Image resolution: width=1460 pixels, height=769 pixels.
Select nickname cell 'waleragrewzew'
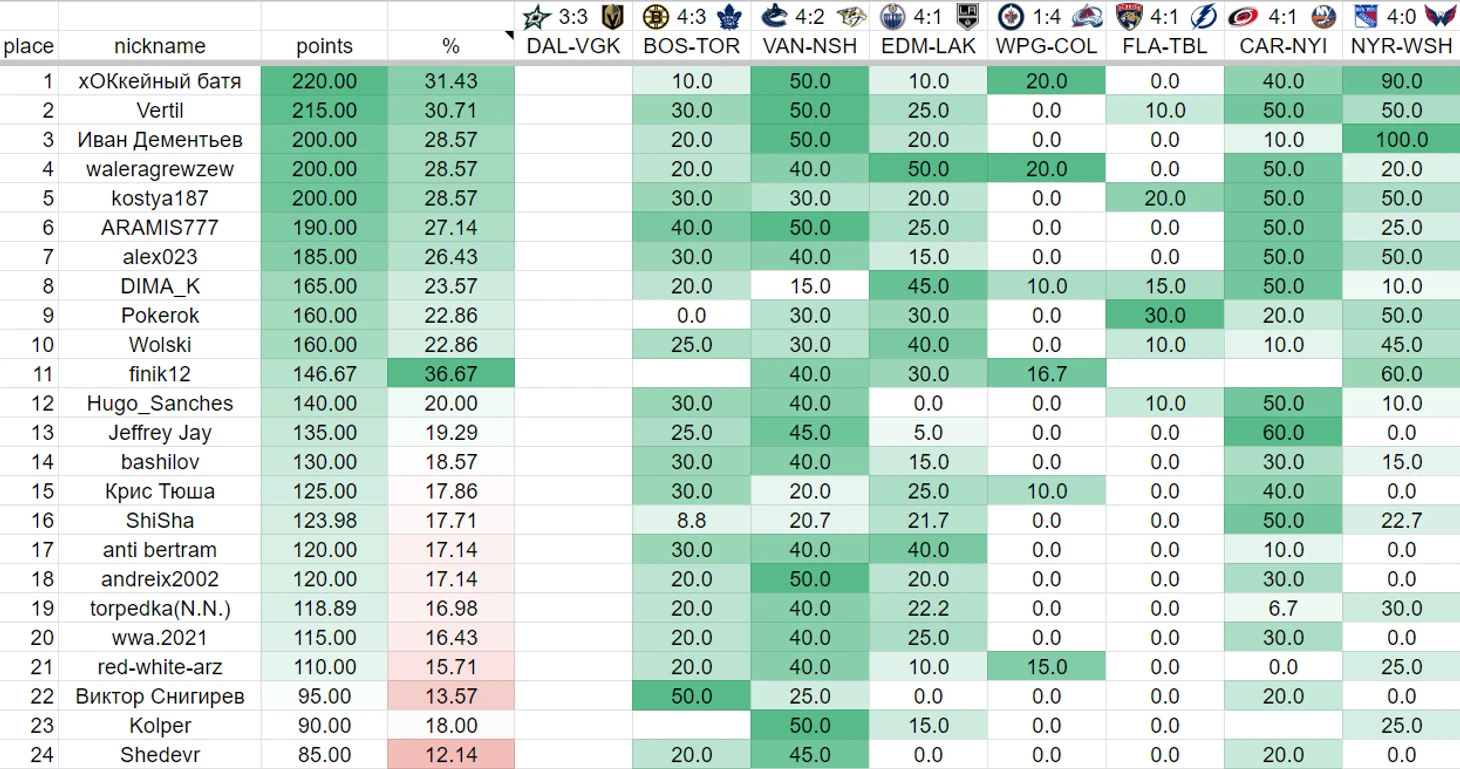160,169
